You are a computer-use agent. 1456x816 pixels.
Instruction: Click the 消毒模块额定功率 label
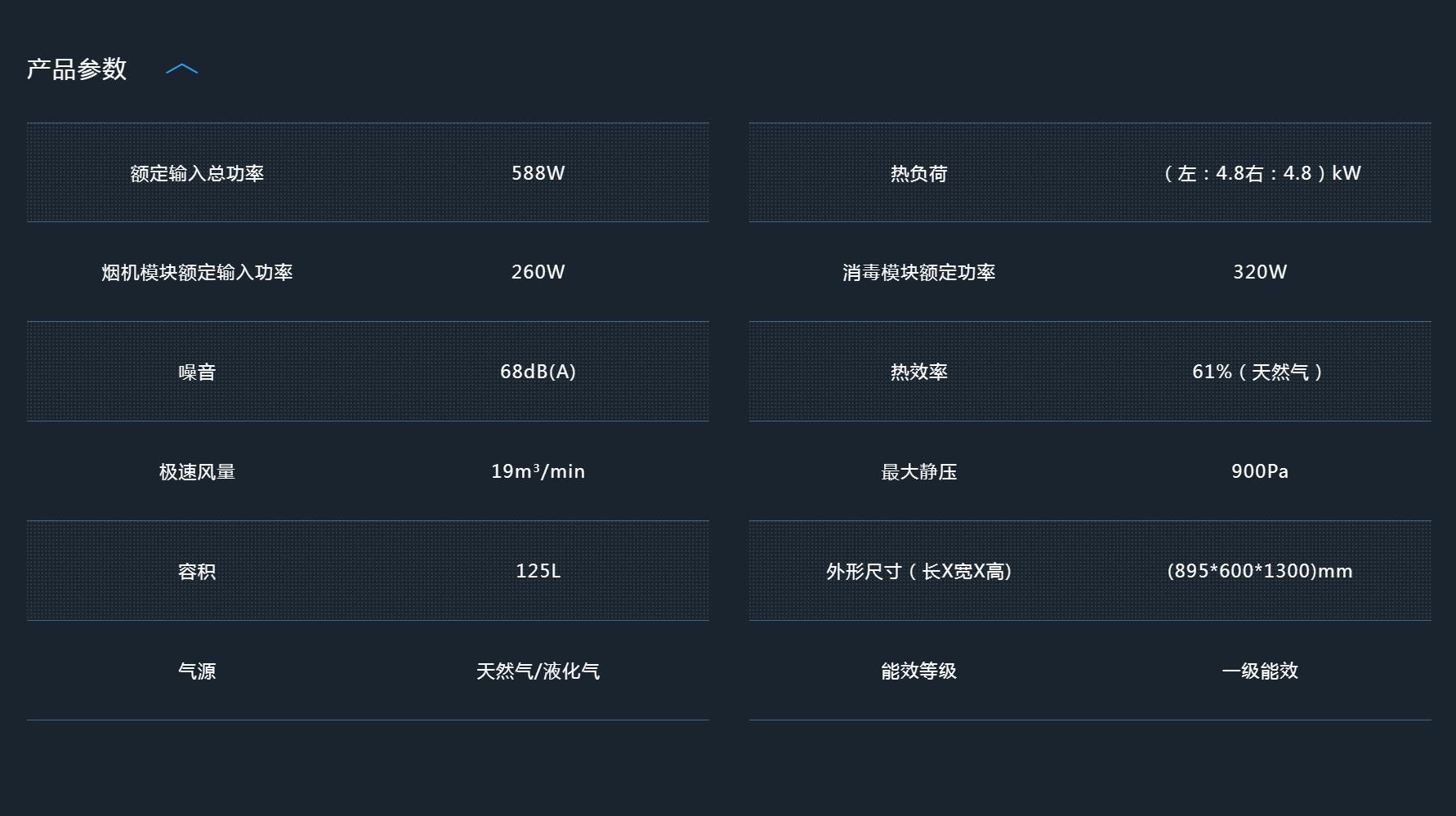pyautogui.click(x=918, y=273)
